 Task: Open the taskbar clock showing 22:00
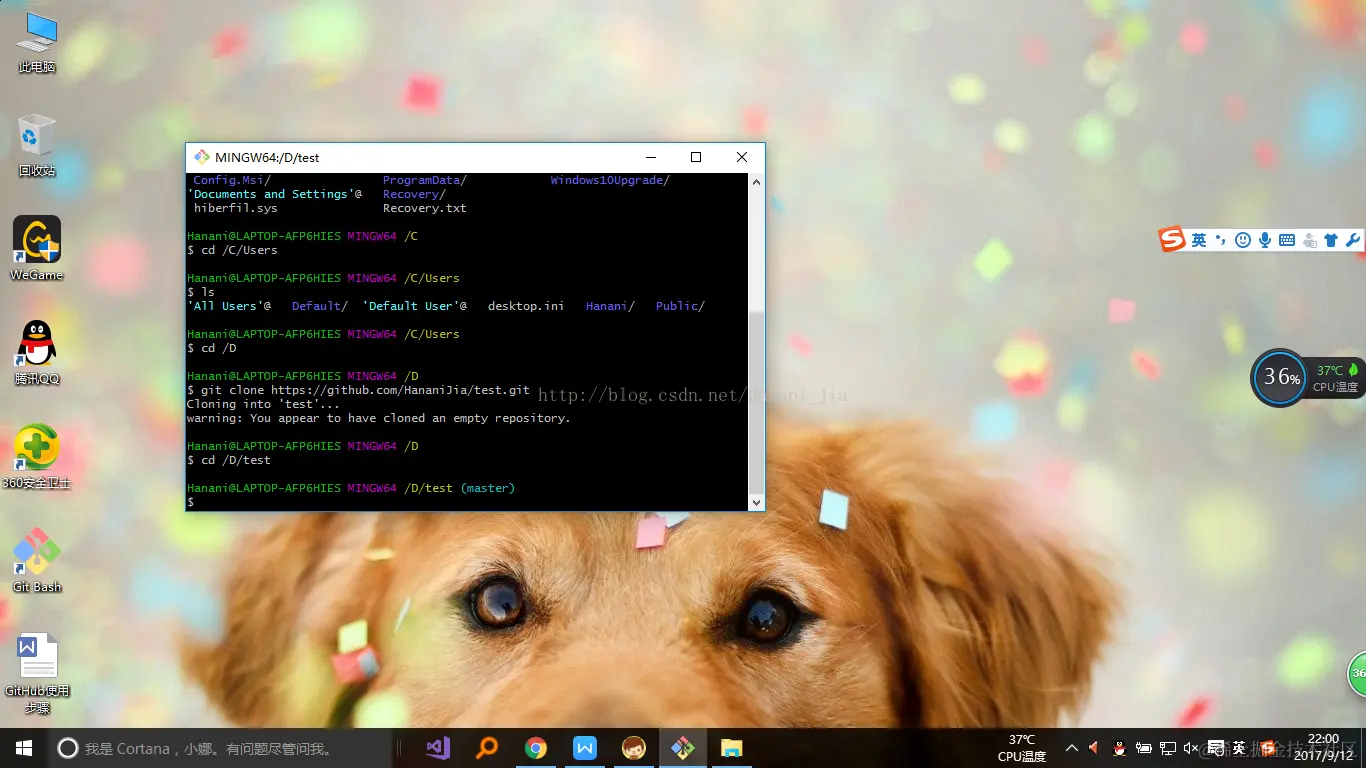click(1324, 748)
